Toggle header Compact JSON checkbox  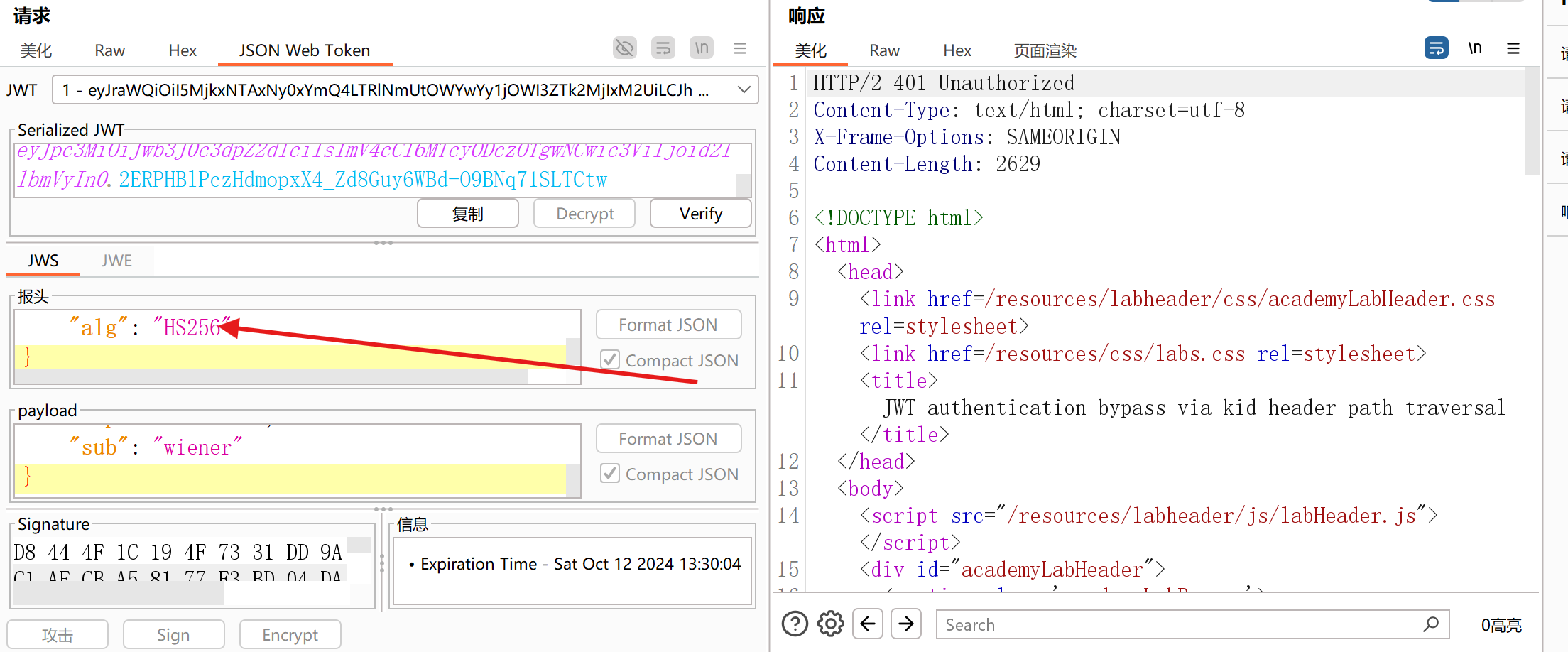coord(610,359)
